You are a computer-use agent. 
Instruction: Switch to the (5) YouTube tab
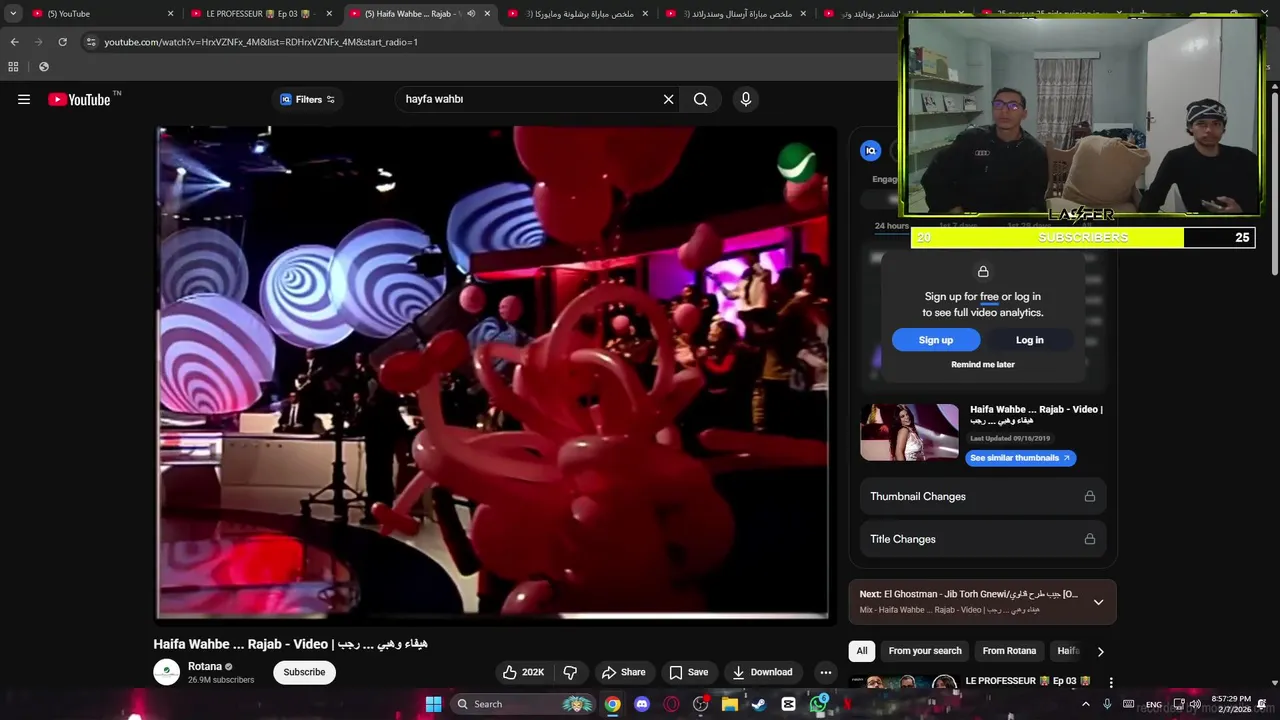click(100, 14)
